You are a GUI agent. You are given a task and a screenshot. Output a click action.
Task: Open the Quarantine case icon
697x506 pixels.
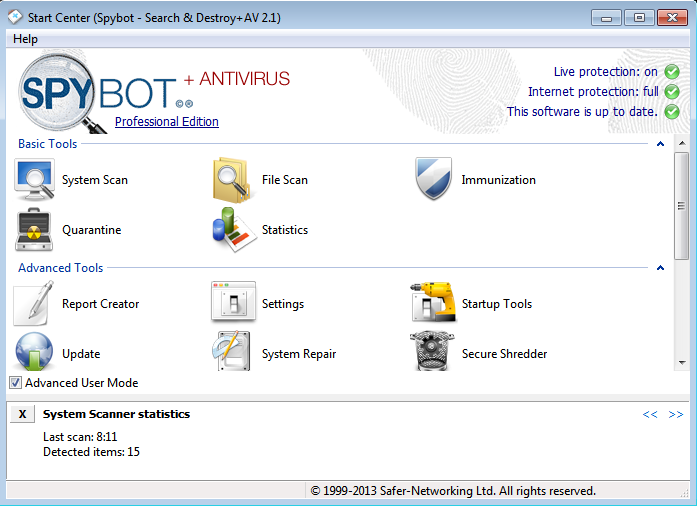pos(35,230)
